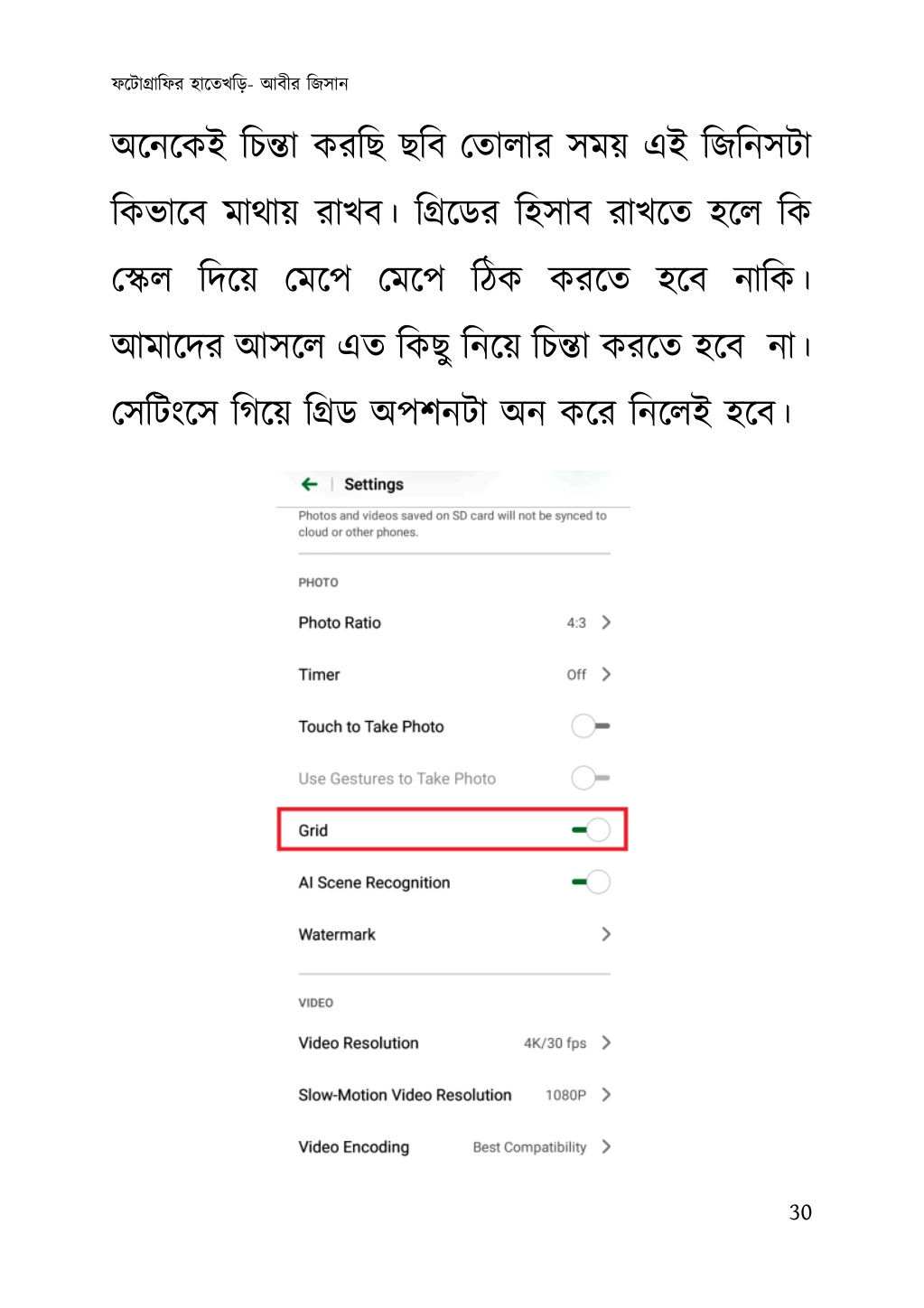Select the Grid label text
Image resolution: width=924 pixels, height=1308 pixels.
[313, 830]
